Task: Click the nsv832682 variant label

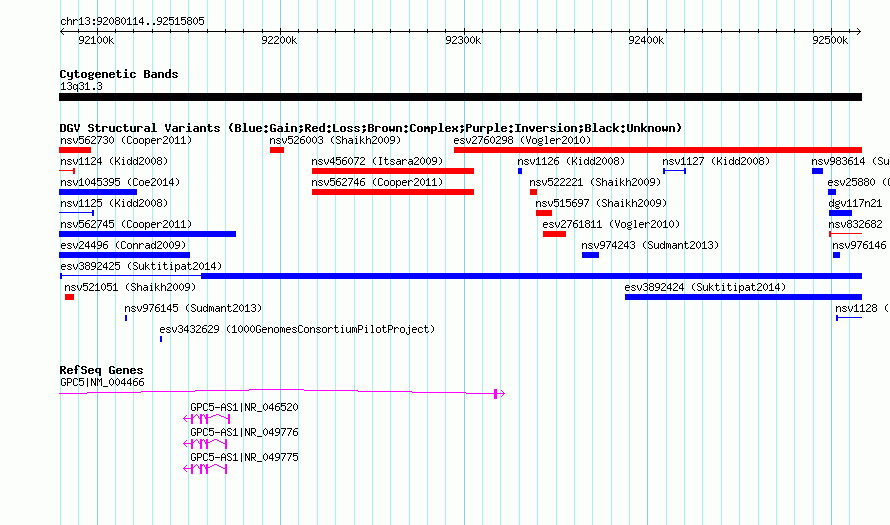Action: pyautogui.click(x=855, y=224)
